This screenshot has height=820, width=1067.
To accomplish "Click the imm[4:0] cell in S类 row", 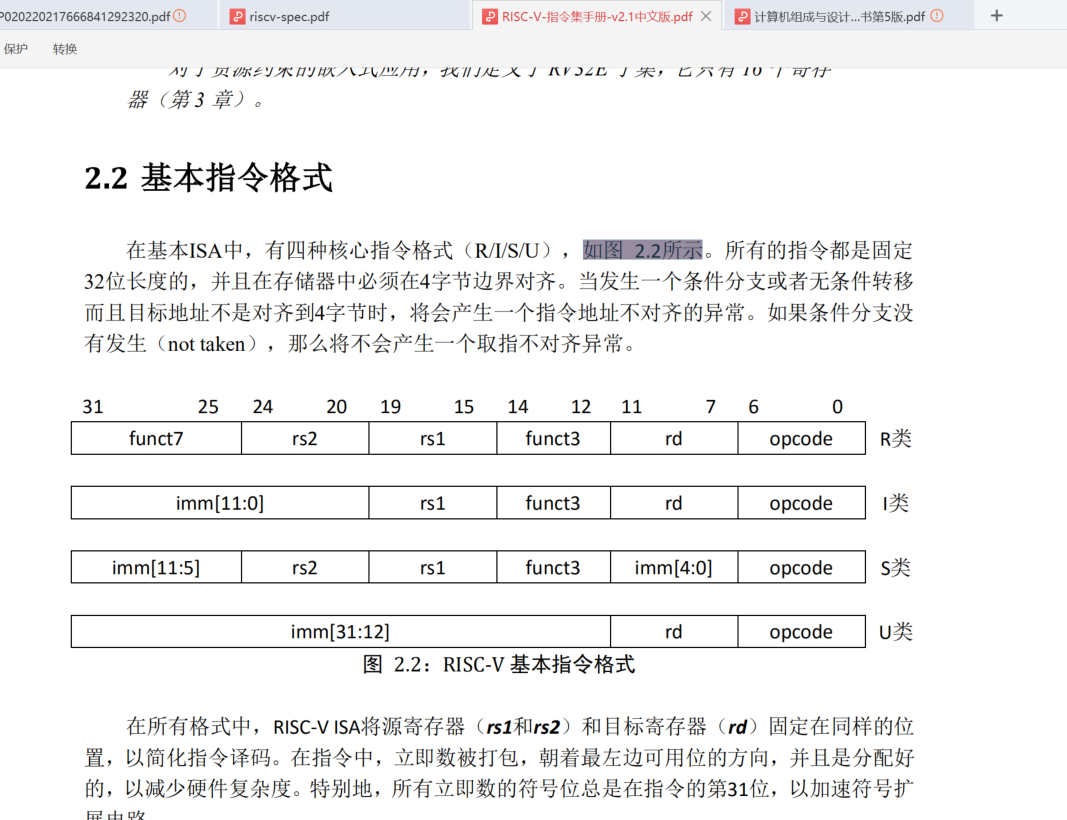I will [x=674, y=568].
